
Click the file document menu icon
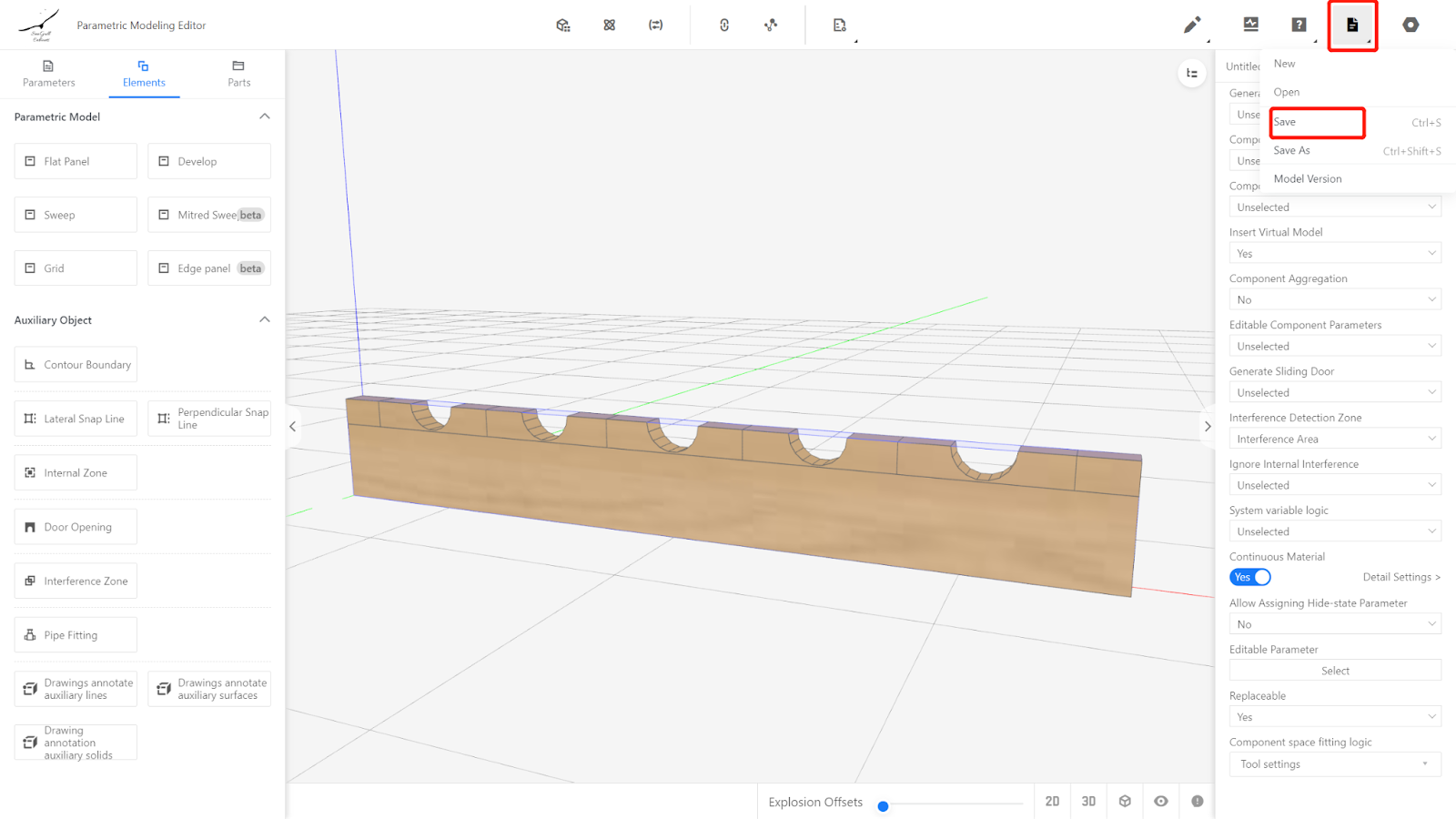[x=1352, y=25]
